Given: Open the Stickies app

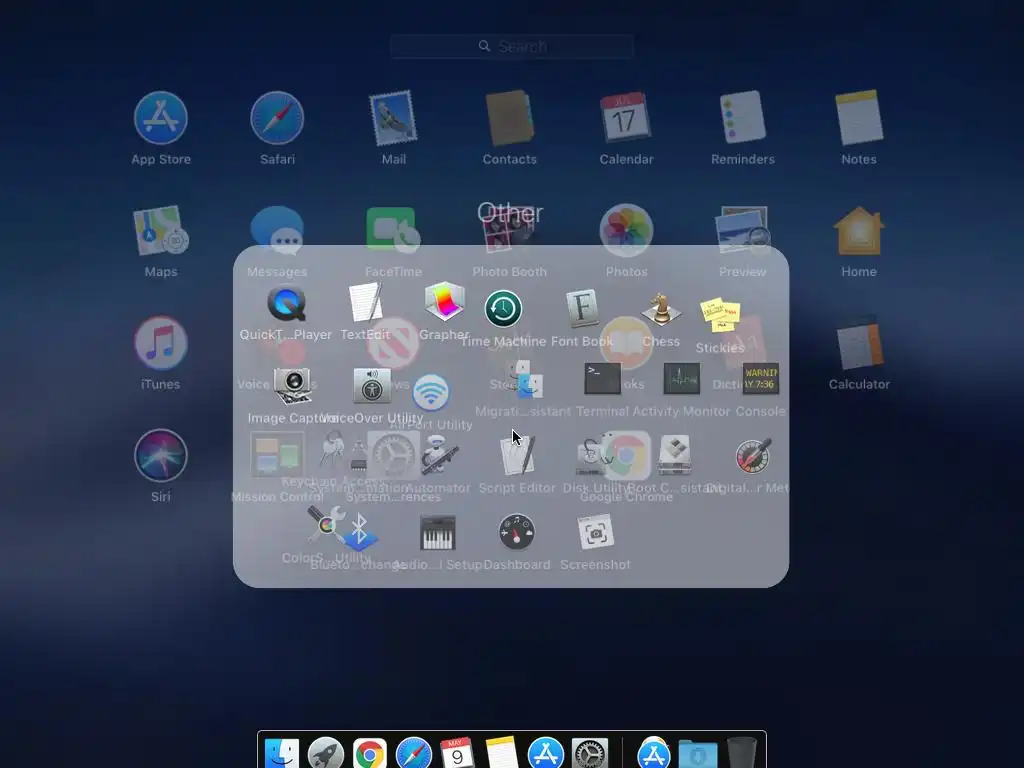Looking at the screenshot, I should coord(720,315).
